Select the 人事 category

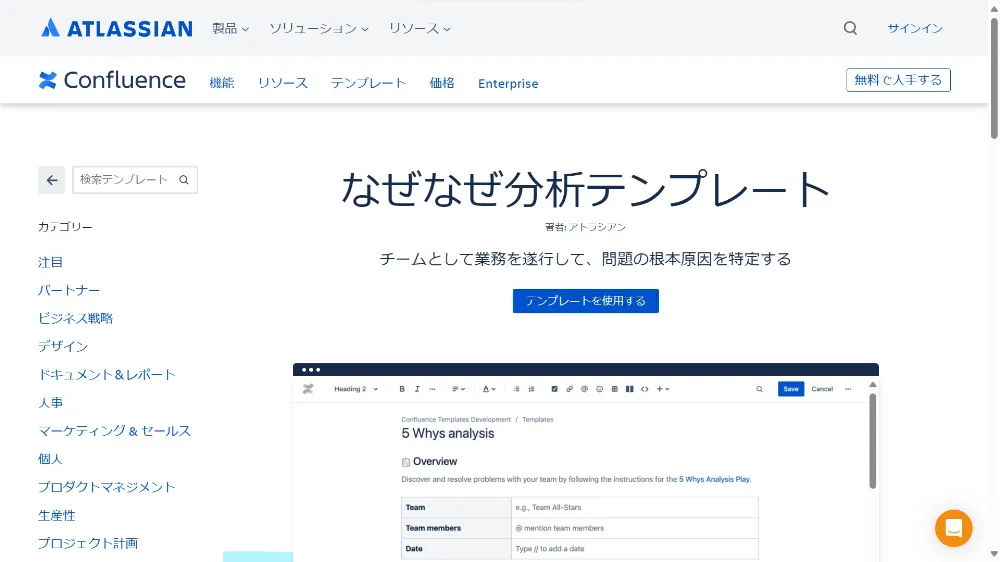click(50, 403)
